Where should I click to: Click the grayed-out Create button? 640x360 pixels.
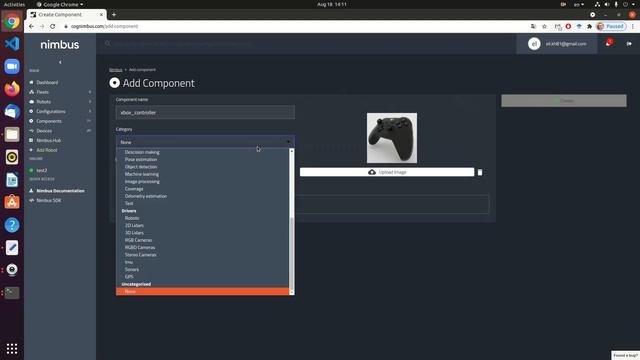point(564,101)
